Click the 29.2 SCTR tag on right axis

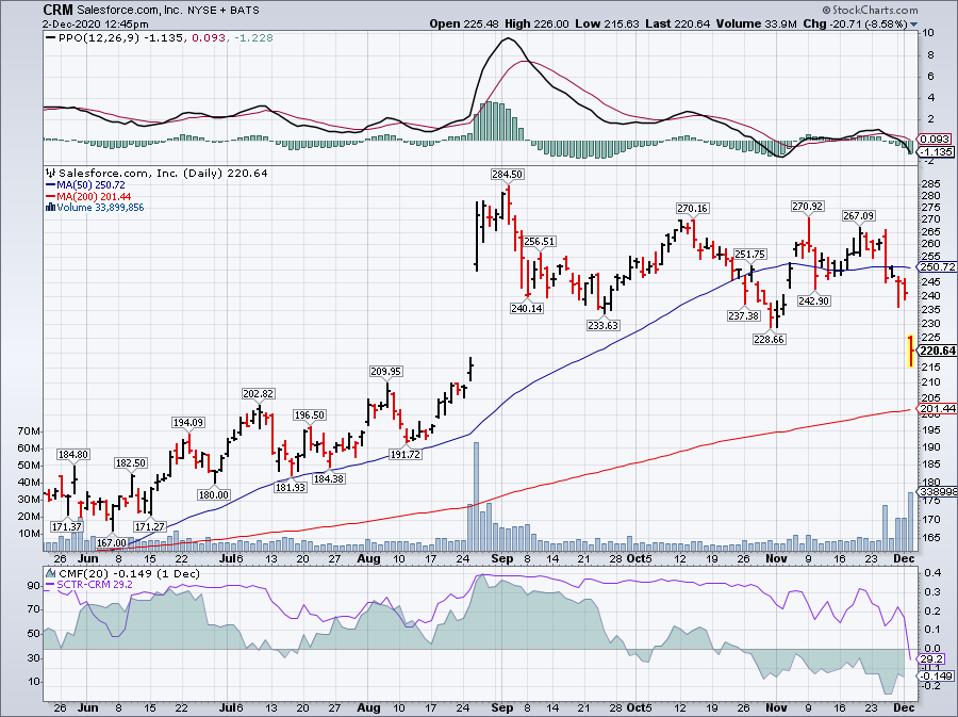932,660
